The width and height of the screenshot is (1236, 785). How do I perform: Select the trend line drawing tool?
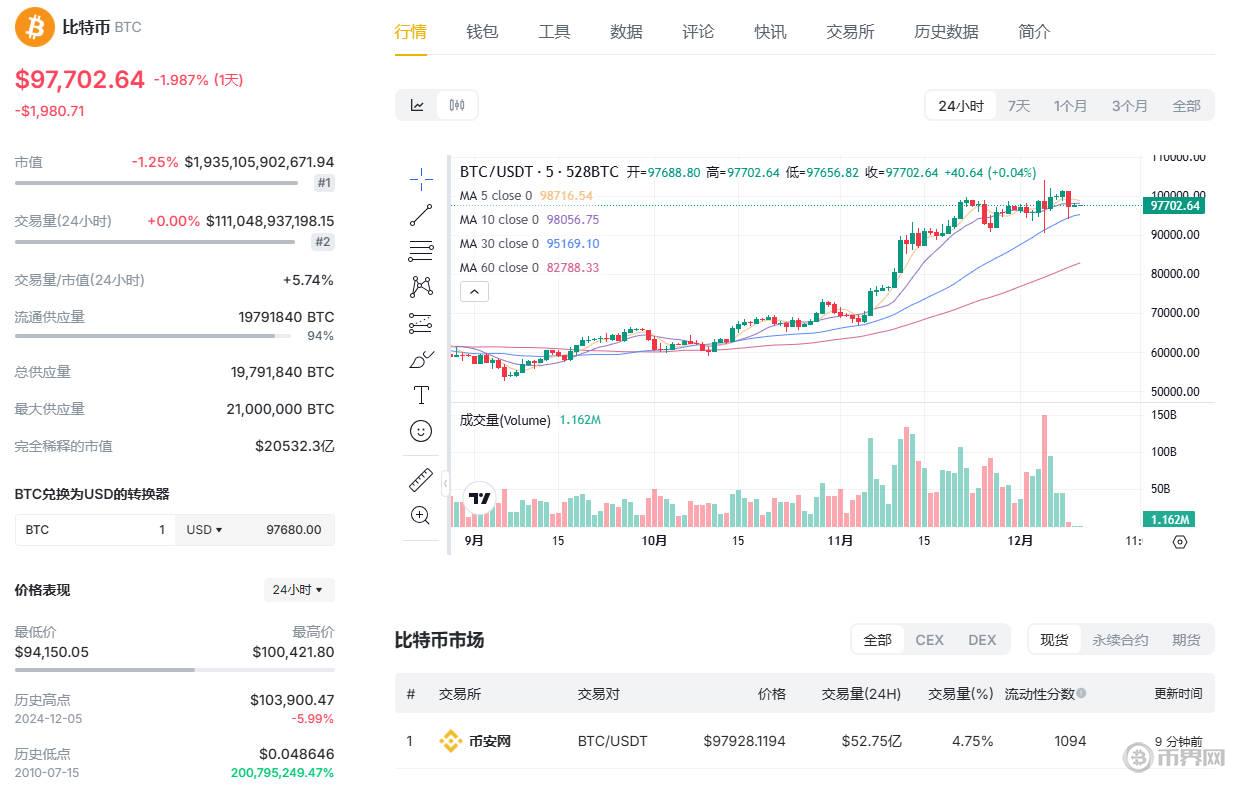(421, 215)
